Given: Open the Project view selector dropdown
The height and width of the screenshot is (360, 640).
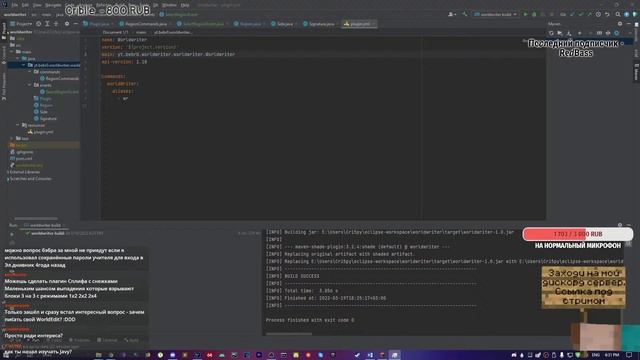Looking at the screenshot, I should pyautogui.click(x=21, y=24).
